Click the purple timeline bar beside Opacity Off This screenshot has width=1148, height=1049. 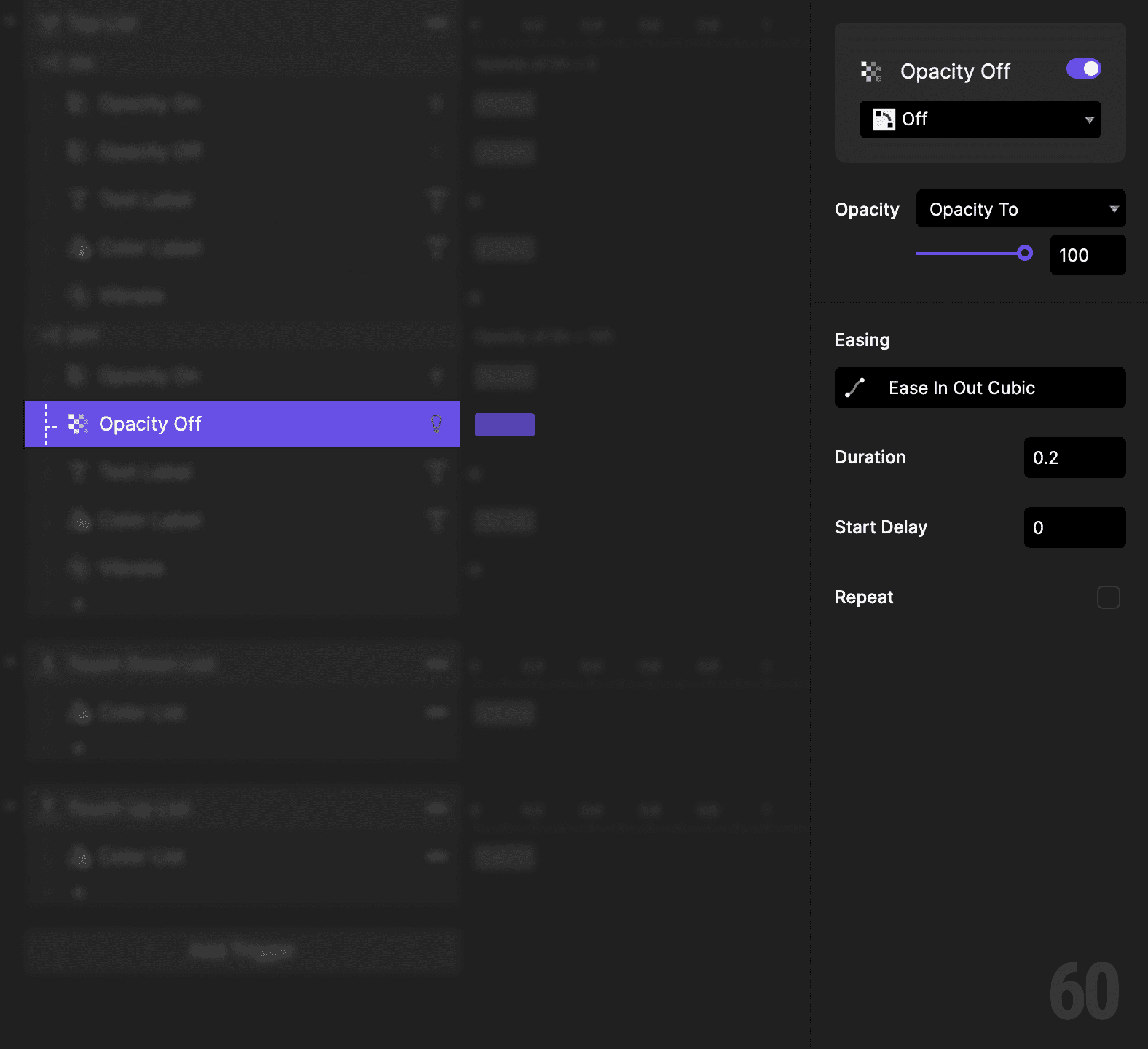pyautogui.click(x=504, y=424)
